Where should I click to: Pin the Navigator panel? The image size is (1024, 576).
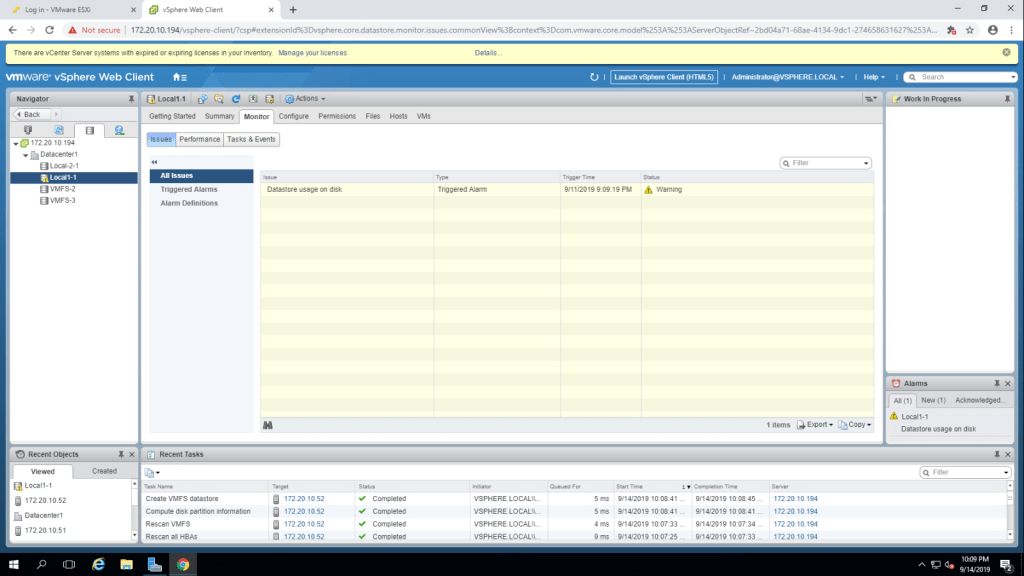coord(131,99)
